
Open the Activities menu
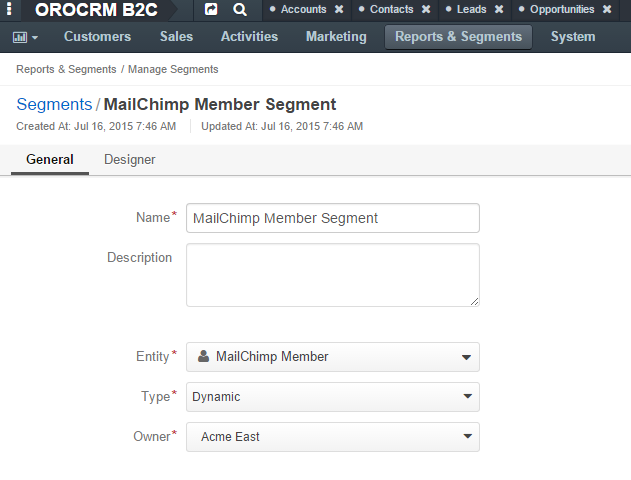pos(249,37)
